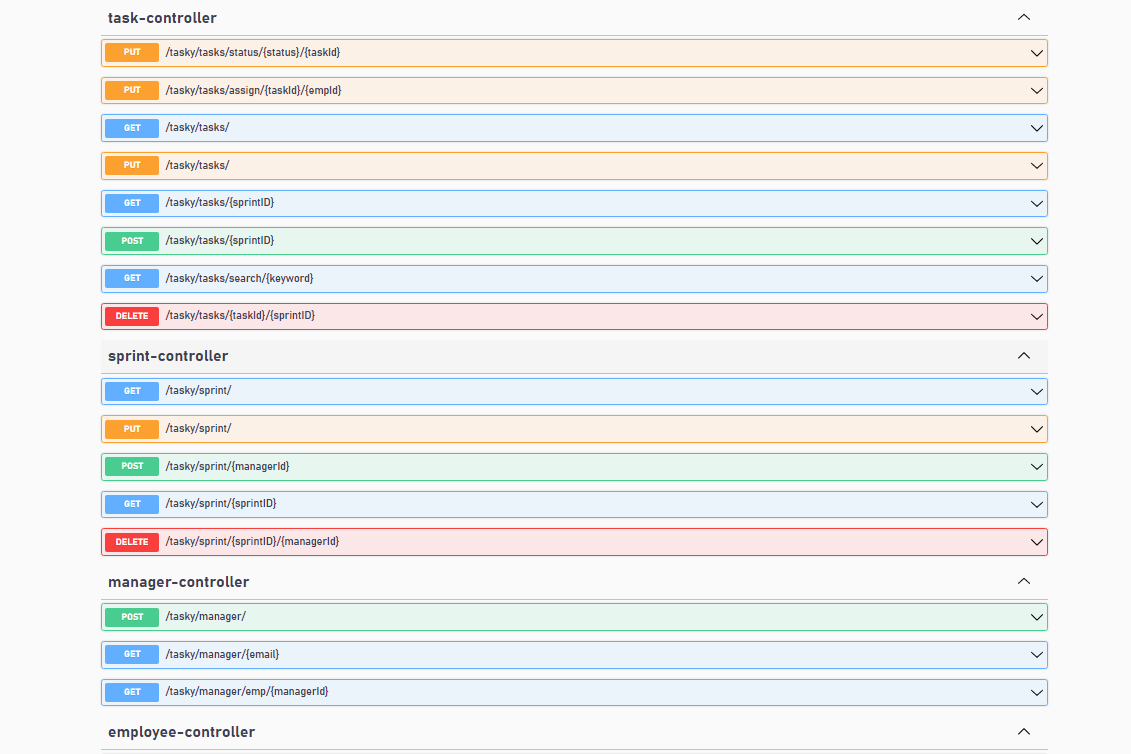Open the sprint-controller heading link
This screenshot has width=1131, height=754.
168,356
